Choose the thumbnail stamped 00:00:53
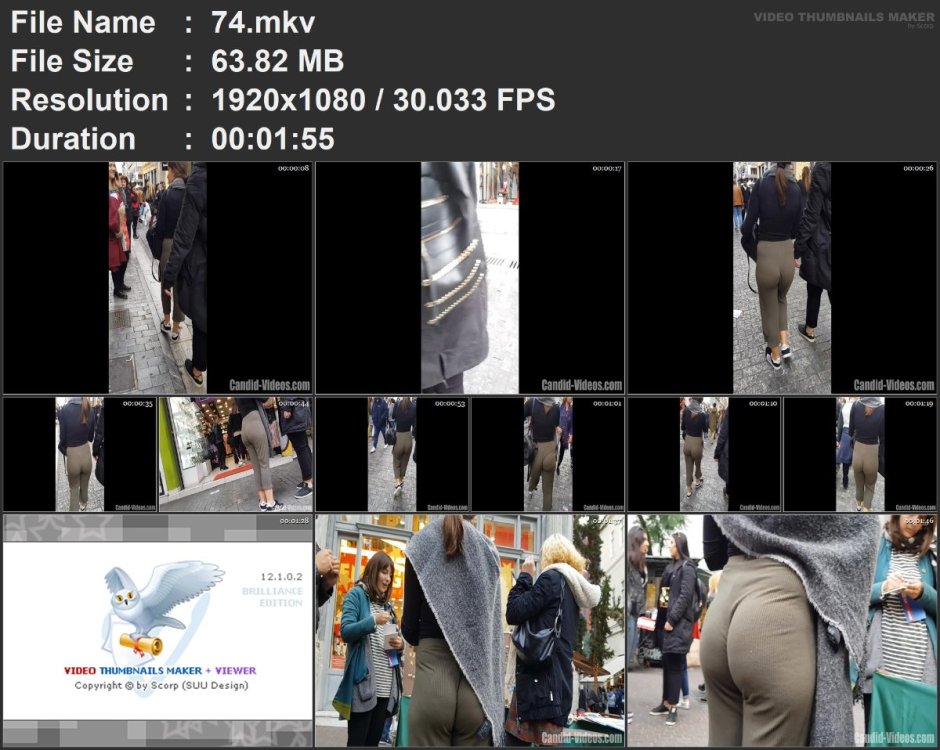This screenshot has height=750, width=940. coord(392,454)
